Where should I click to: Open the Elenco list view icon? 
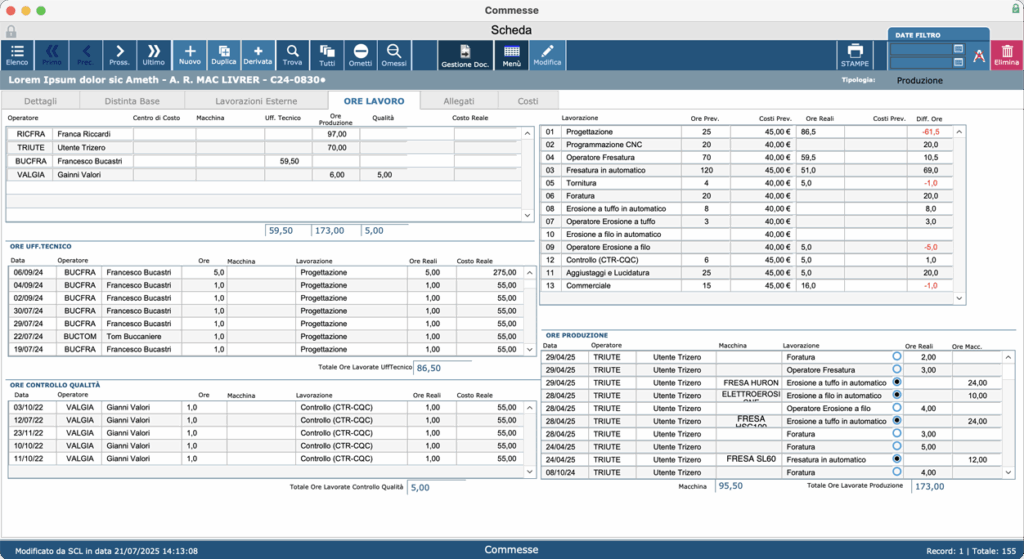pos(17,55)
